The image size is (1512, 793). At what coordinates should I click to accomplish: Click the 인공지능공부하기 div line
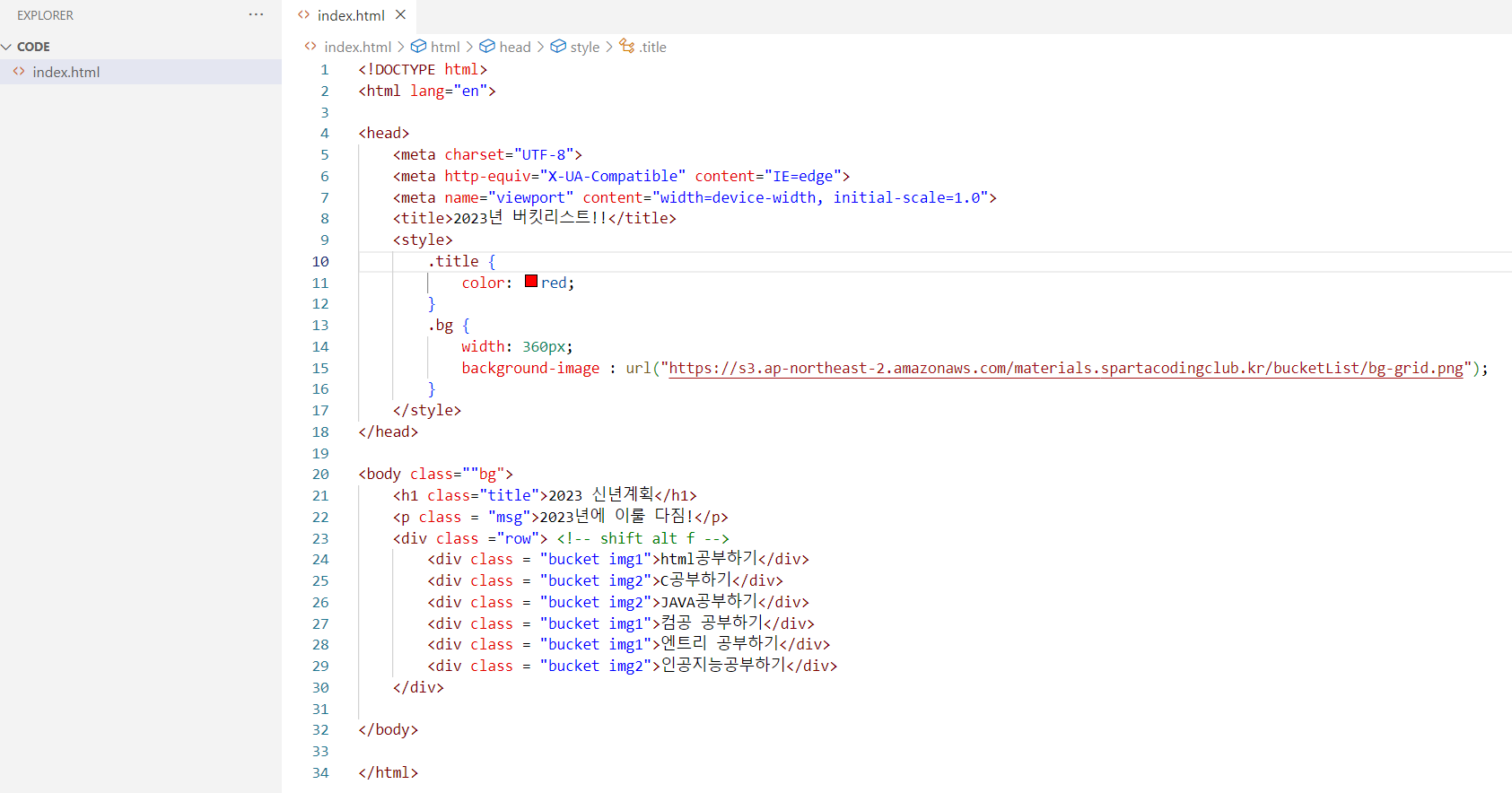click(x=633, y=666)
